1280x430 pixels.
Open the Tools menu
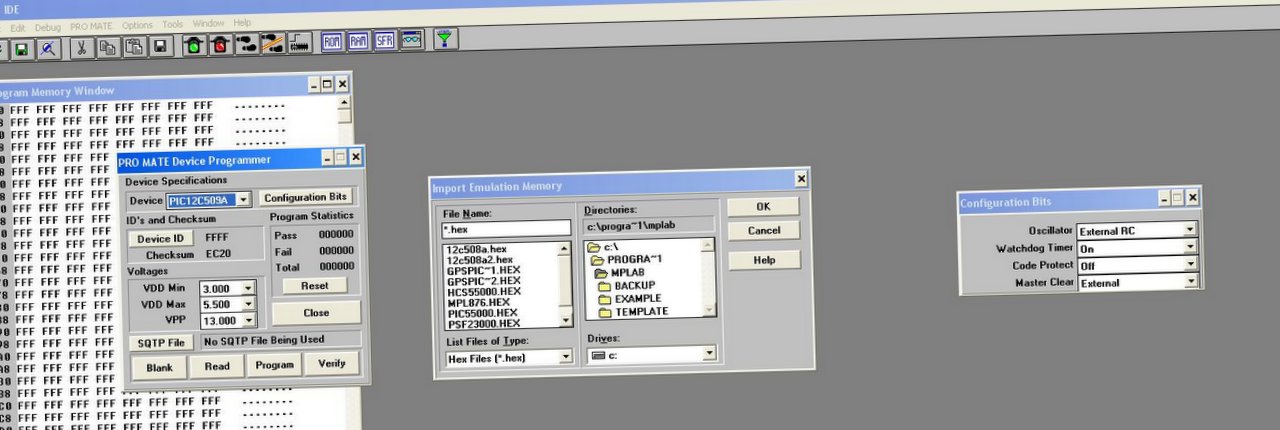(173, 24)
